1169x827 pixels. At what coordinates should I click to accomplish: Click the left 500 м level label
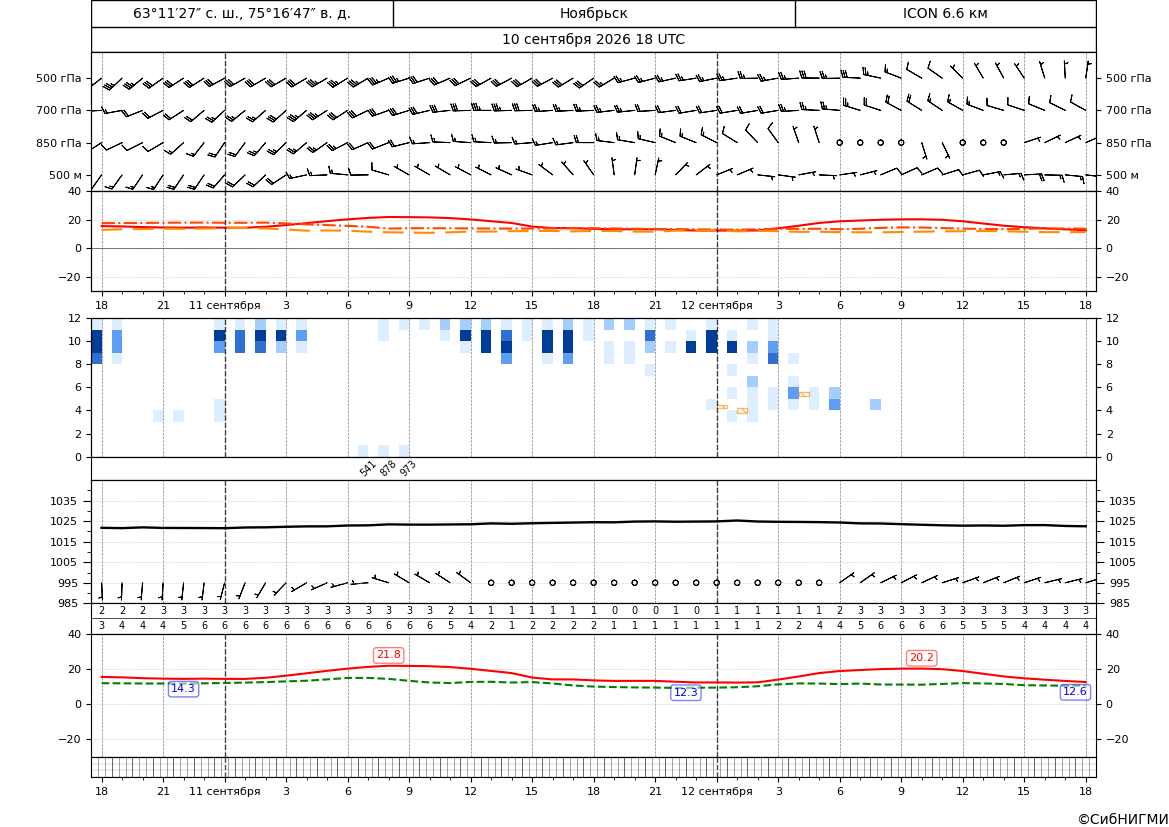[66, 175]
